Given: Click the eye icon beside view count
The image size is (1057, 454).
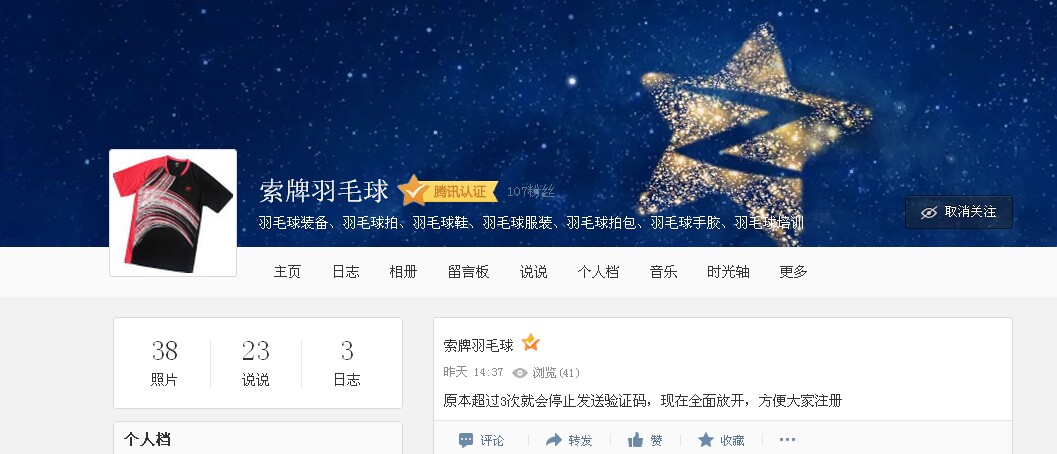Looking at the screenshot, I should [520, 373].
